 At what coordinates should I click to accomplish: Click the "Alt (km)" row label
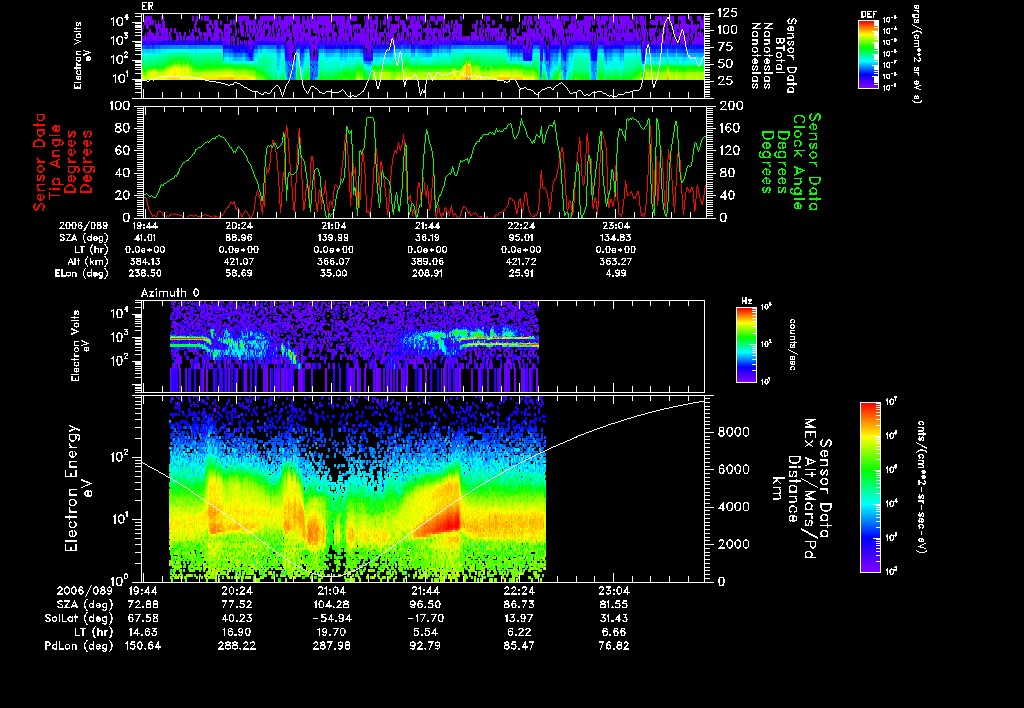tap(89, 261)
